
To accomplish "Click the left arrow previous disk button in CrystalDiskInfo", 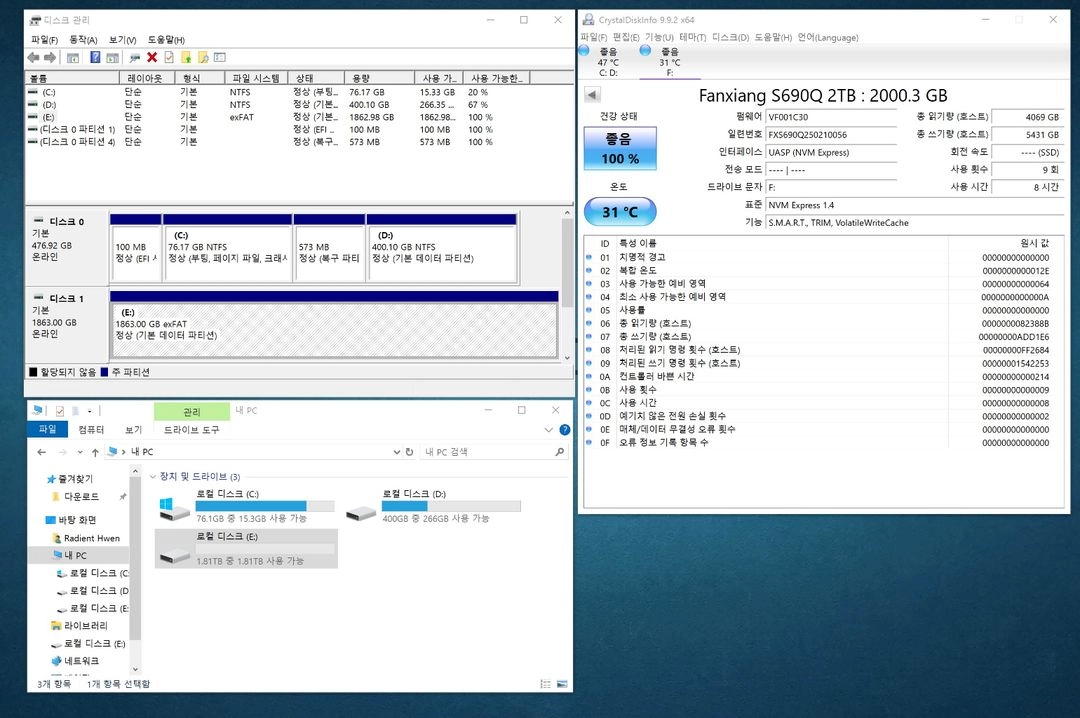I will click(592, 94).
